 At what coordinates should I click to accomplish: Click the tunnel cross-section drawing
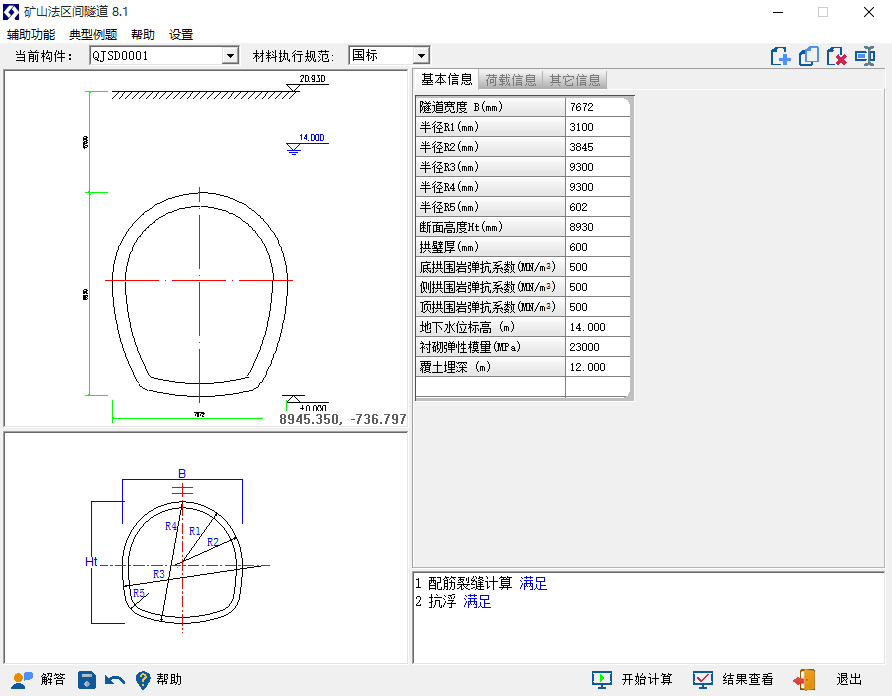click(x=200, y=294)
